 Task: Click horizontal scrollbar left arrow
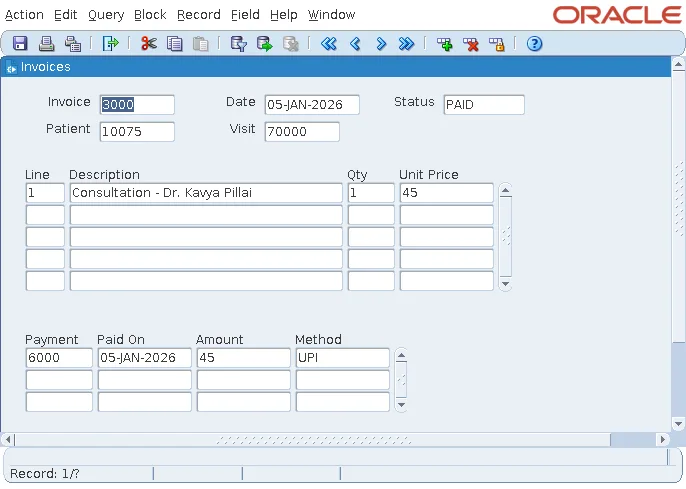coord(8,439)
